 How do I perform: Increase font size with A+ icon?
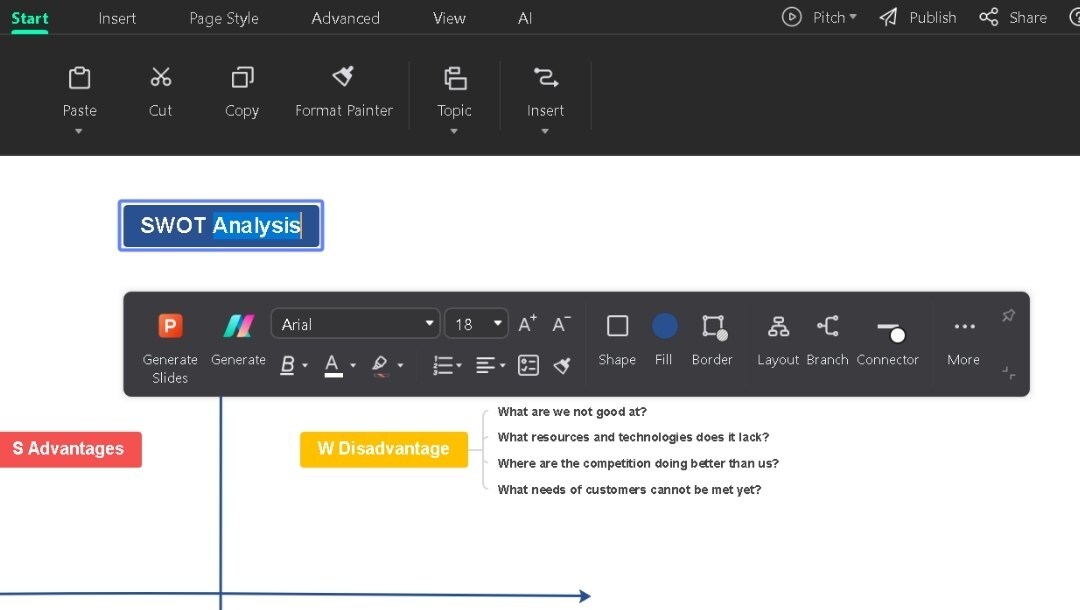coord(527,324)
